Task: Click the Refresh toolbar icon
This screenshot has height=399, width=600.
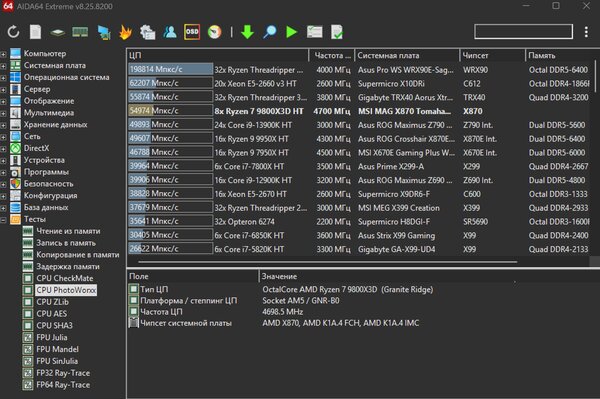Action: tap(13, 32)
